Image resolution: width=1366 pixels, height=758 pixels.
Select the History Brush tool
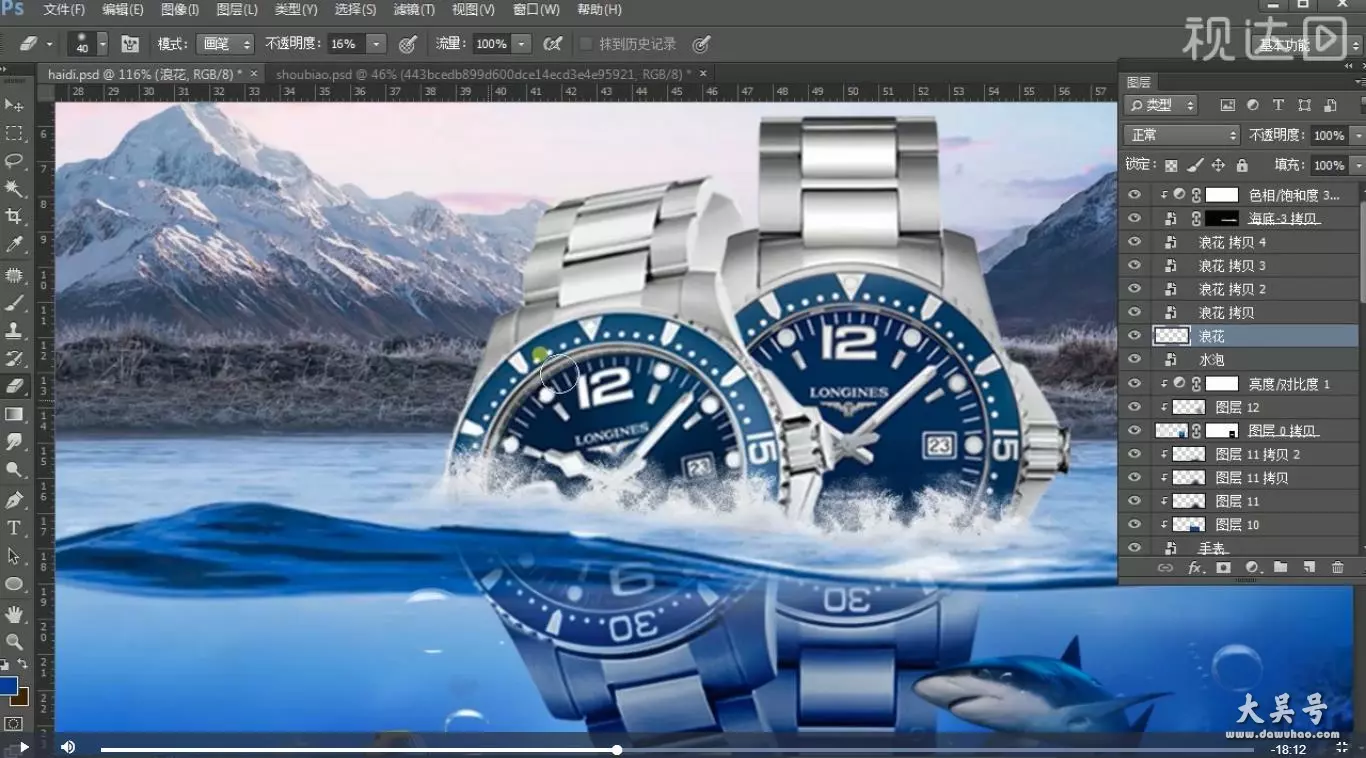tap(14, 358)
